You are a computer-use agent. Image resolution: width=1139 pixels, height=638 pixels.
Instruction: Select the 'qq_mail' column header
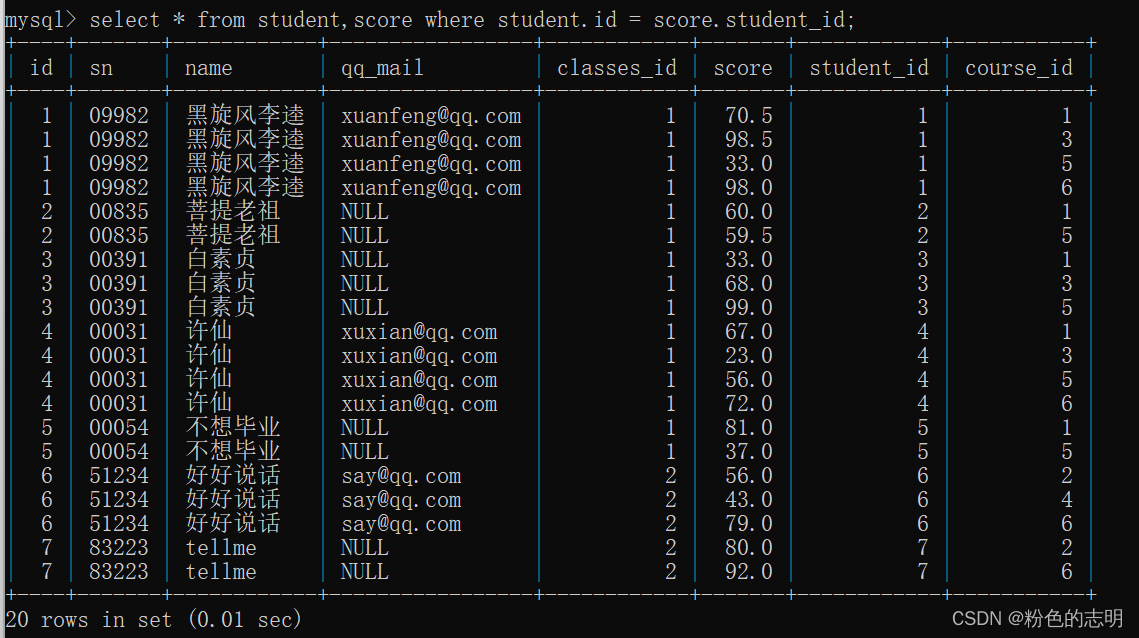(382, 68)
